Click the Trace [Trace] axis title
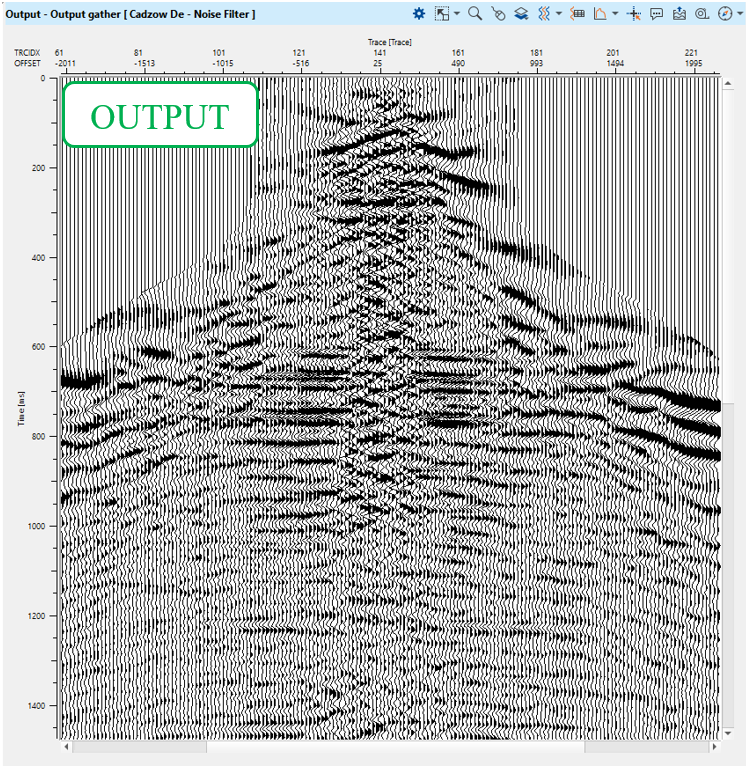746x766 pixels. (390, 43)
